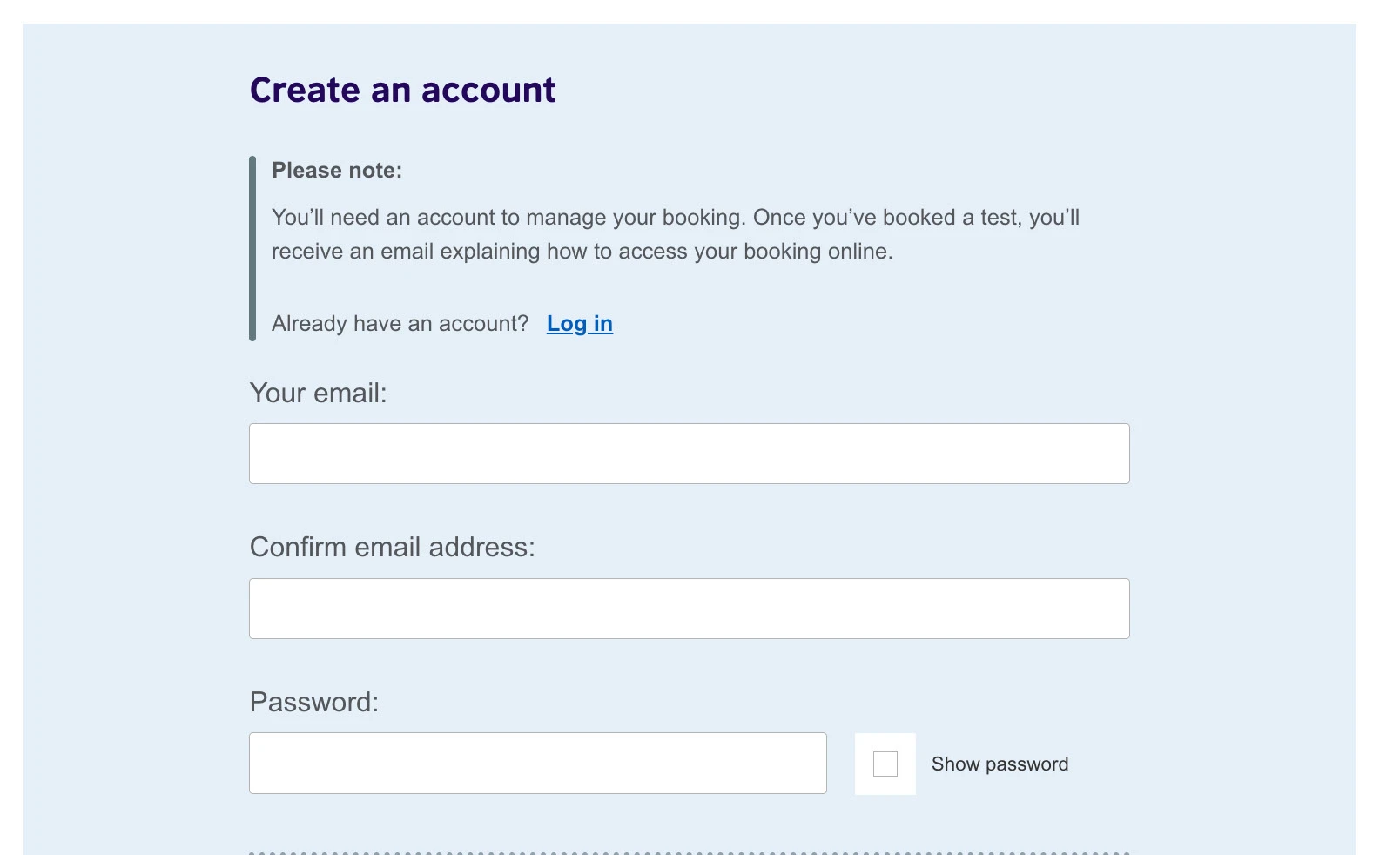Click the 'Confirm email address:' label

(392, 547)
